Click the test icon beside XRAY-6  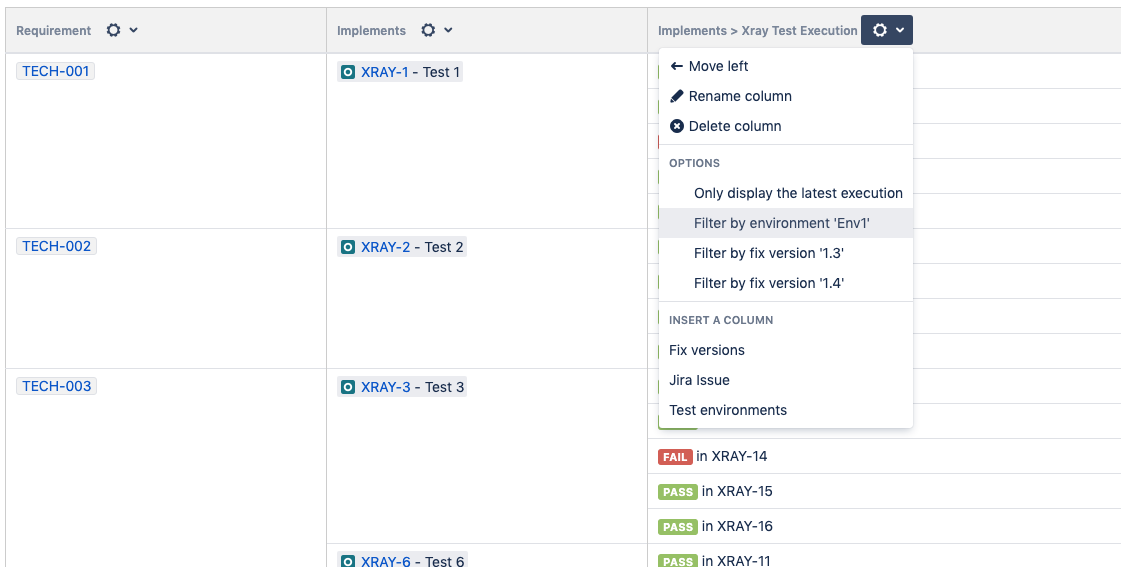348,562
